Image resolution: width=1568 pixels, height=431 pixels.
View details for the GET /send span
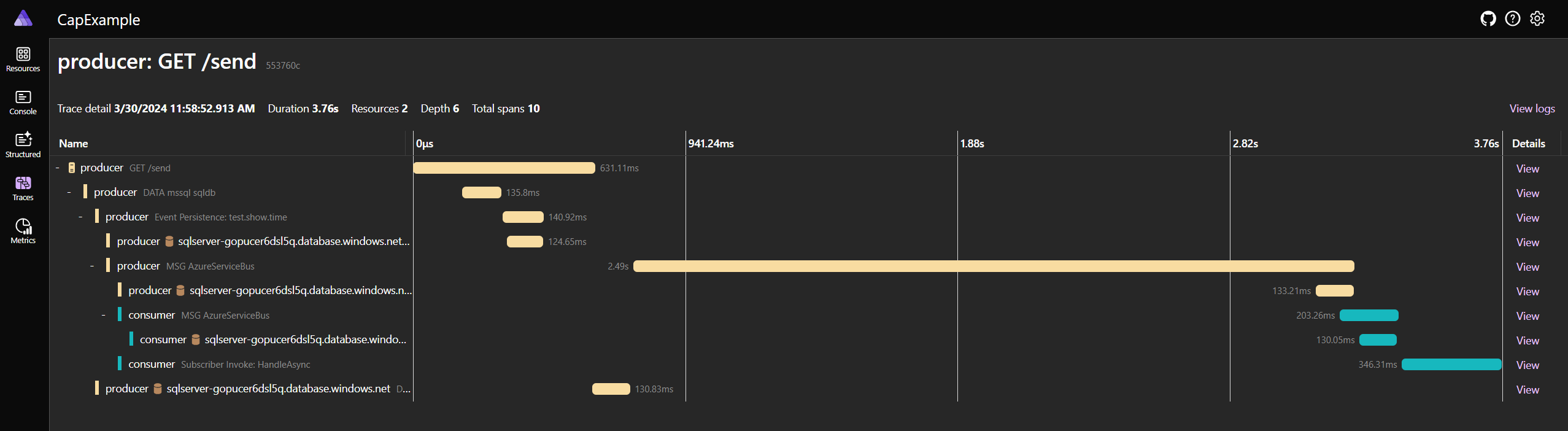(x=1527, y=169)
